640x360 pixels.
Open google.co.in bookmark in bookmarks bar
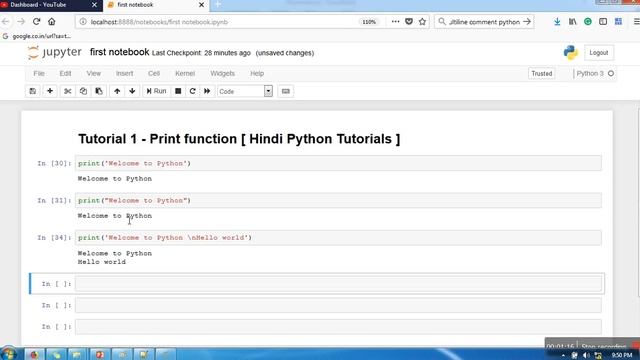pos(37,36)
